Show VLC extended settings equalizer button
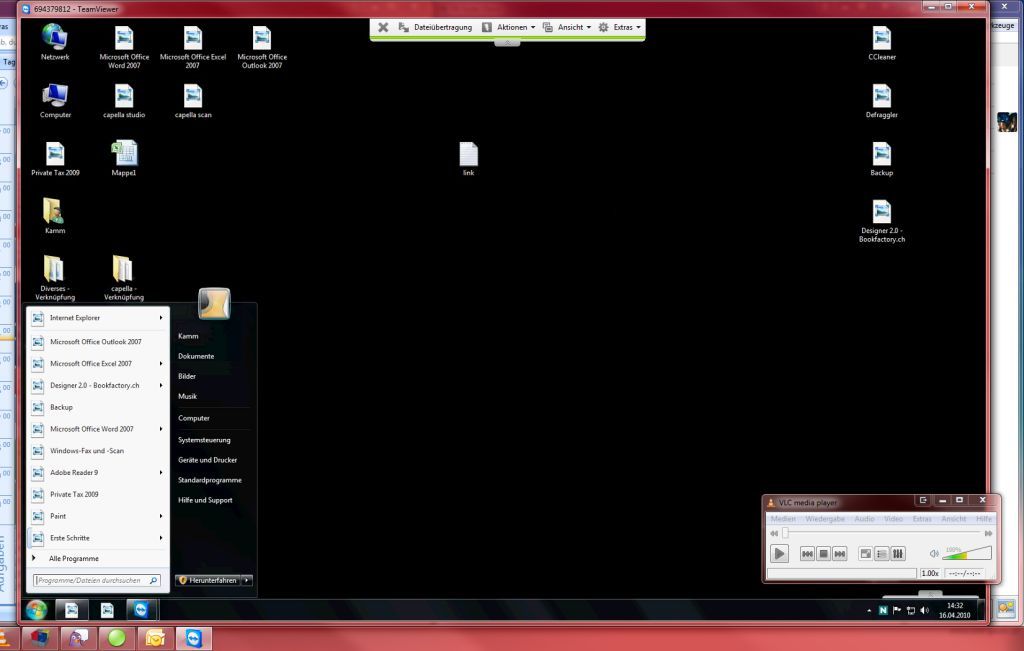This screenshot has width=1024, height=651. click(x=898, y=554)
